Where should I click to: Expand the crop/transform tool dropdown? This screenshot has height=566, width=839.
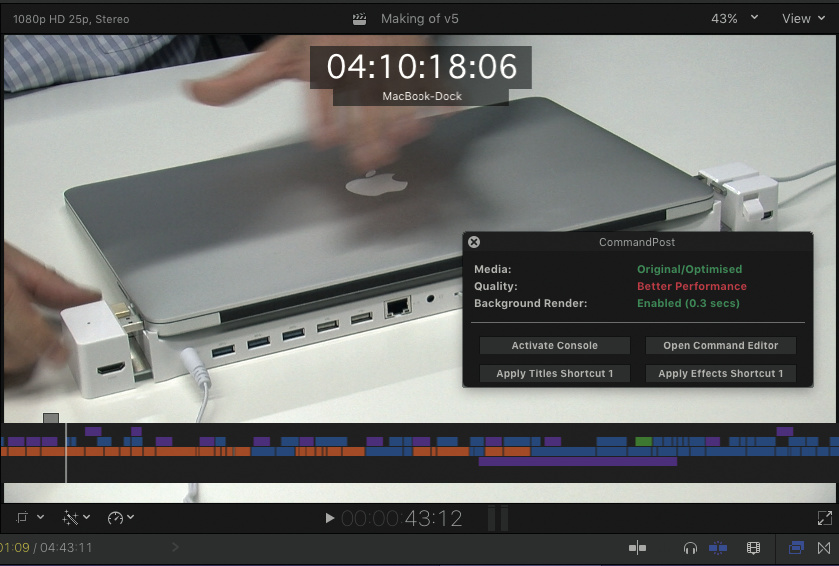29,517
